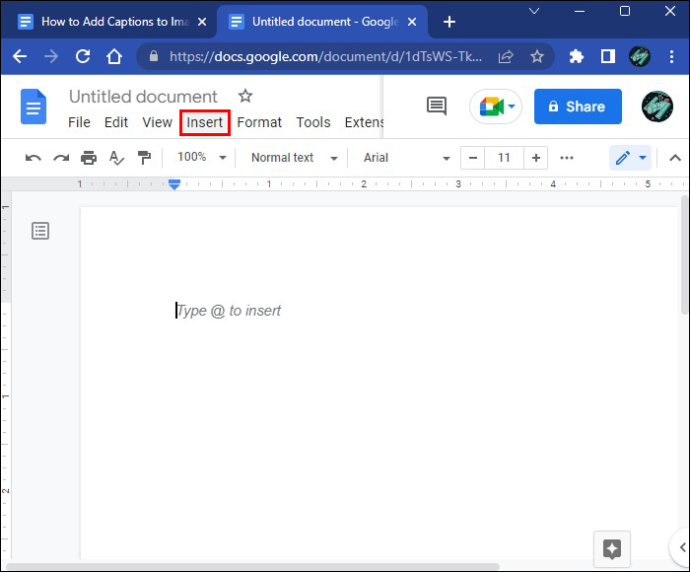Open the Arial font dropdown
This screenshot has width=690, height=572.
pos(407,158)
